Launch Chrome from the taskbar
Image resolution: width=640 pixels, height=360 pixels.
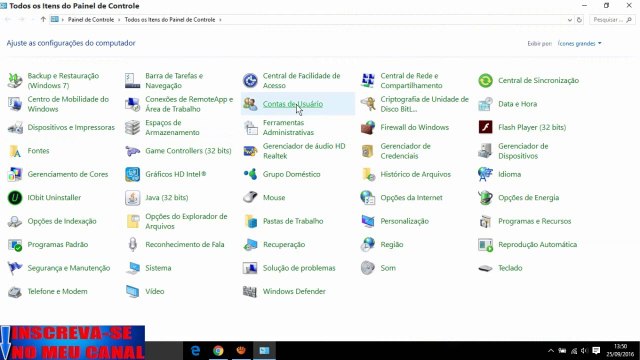point(218,351)
